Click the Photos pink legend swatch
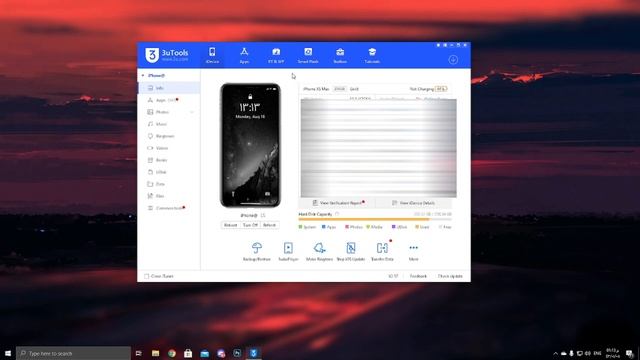 [x=347, y=227]
